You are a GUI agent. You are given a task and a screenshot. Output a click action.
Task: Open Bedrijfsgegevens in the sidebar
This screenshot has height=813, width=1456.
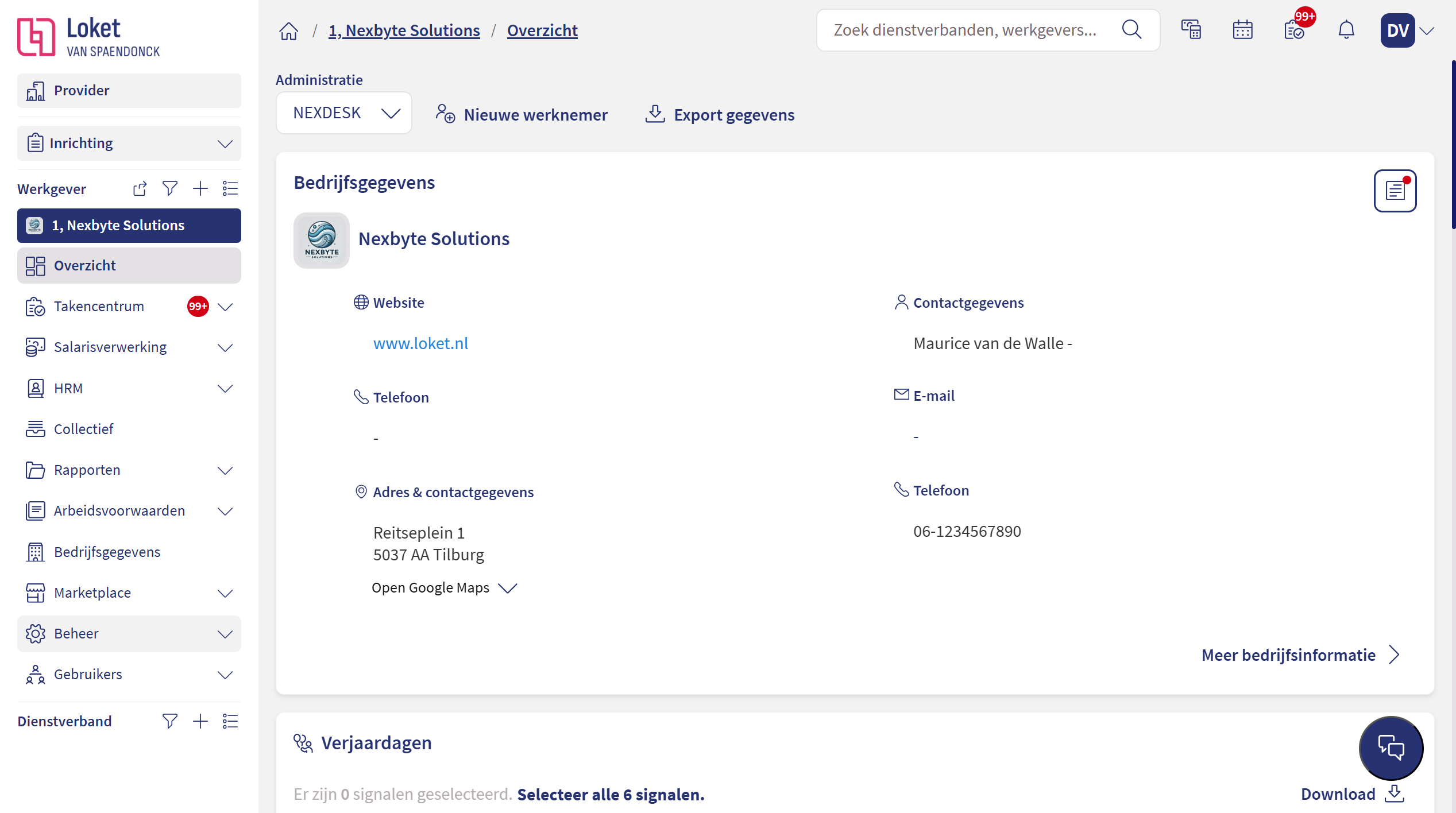click(x=107, y=552)
